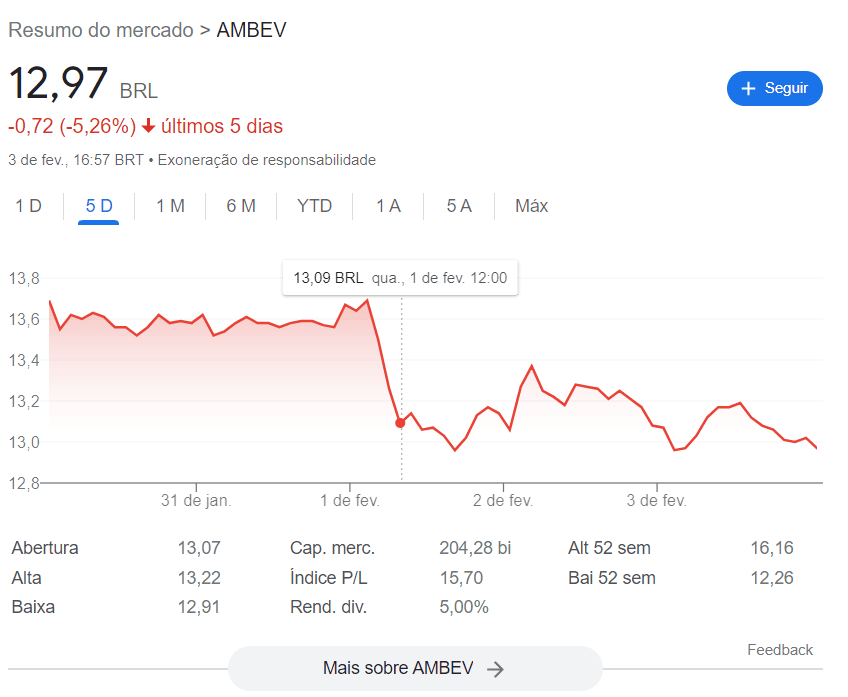Select the 1 A time range
This screenshot has width=848, height=697.
[x=388, y=206]
